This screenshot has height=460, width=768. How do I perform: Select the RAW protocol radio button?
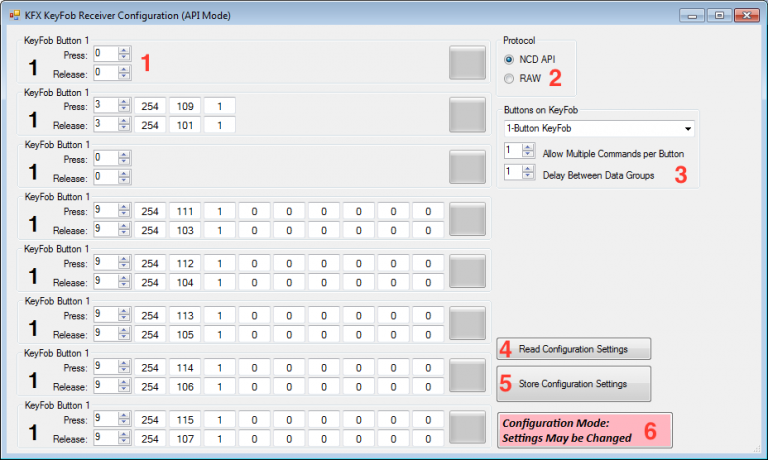510,78
